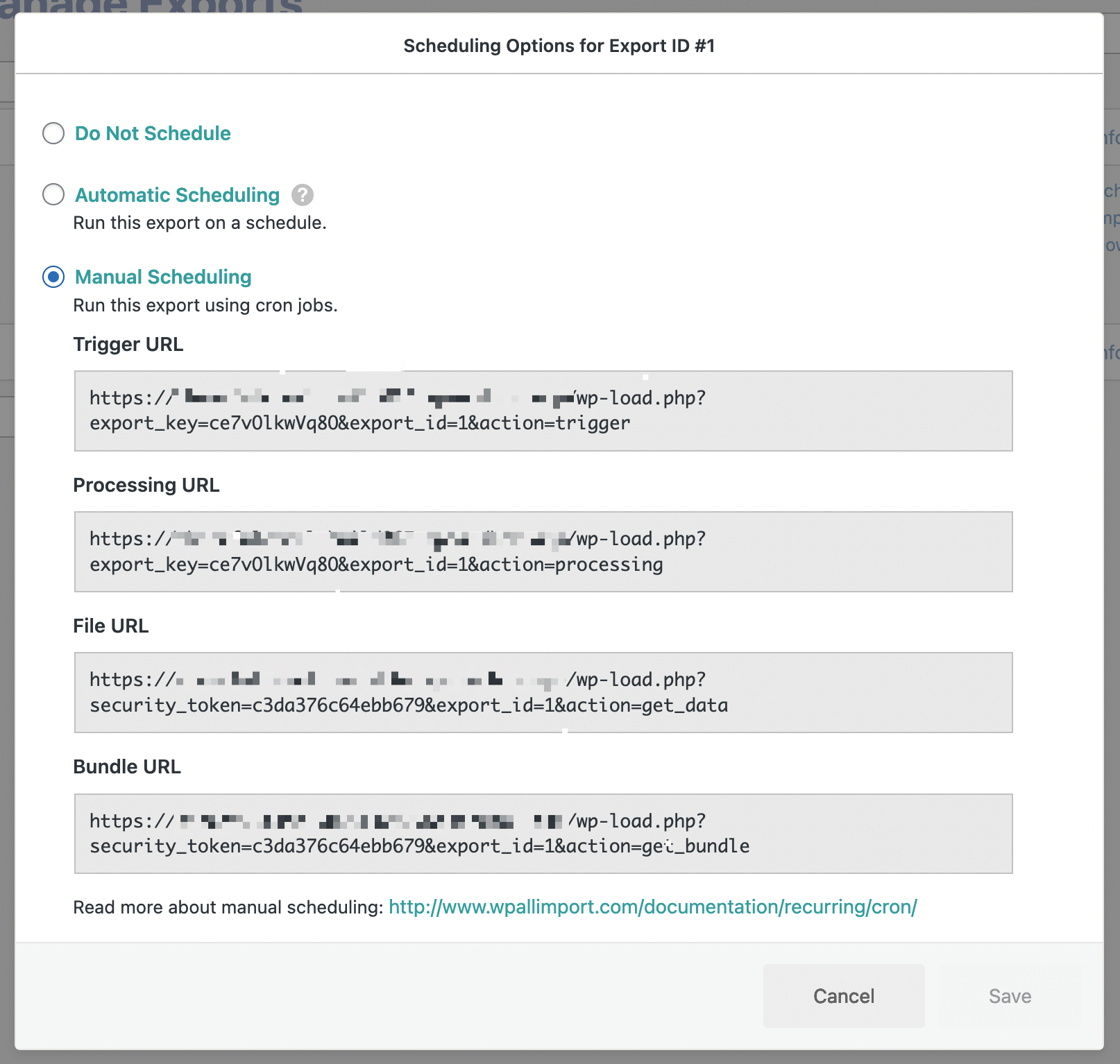Open the wpallimport.com cron documentation link
This screenshot has width=1120, height=1064.
pyautogui.click(x=652, y=907)
